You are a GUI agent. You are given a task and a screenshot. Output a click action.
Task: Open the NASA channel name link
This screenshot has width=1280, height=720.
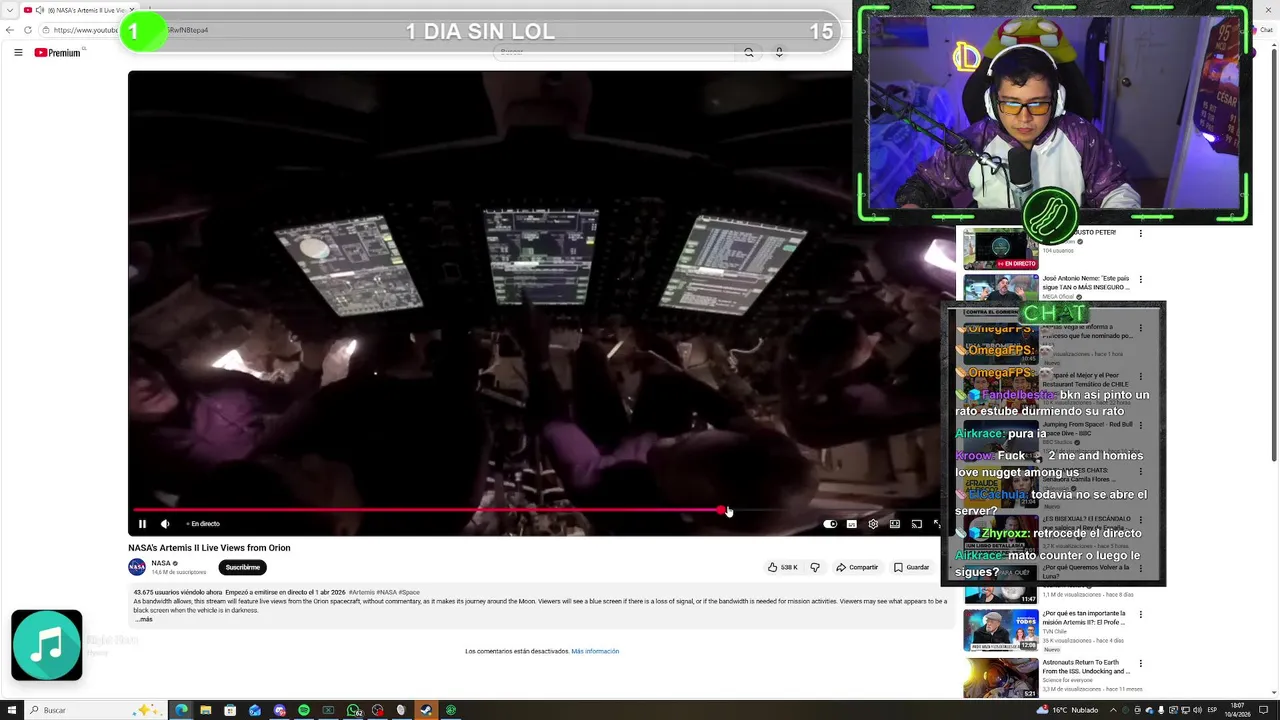161,563
